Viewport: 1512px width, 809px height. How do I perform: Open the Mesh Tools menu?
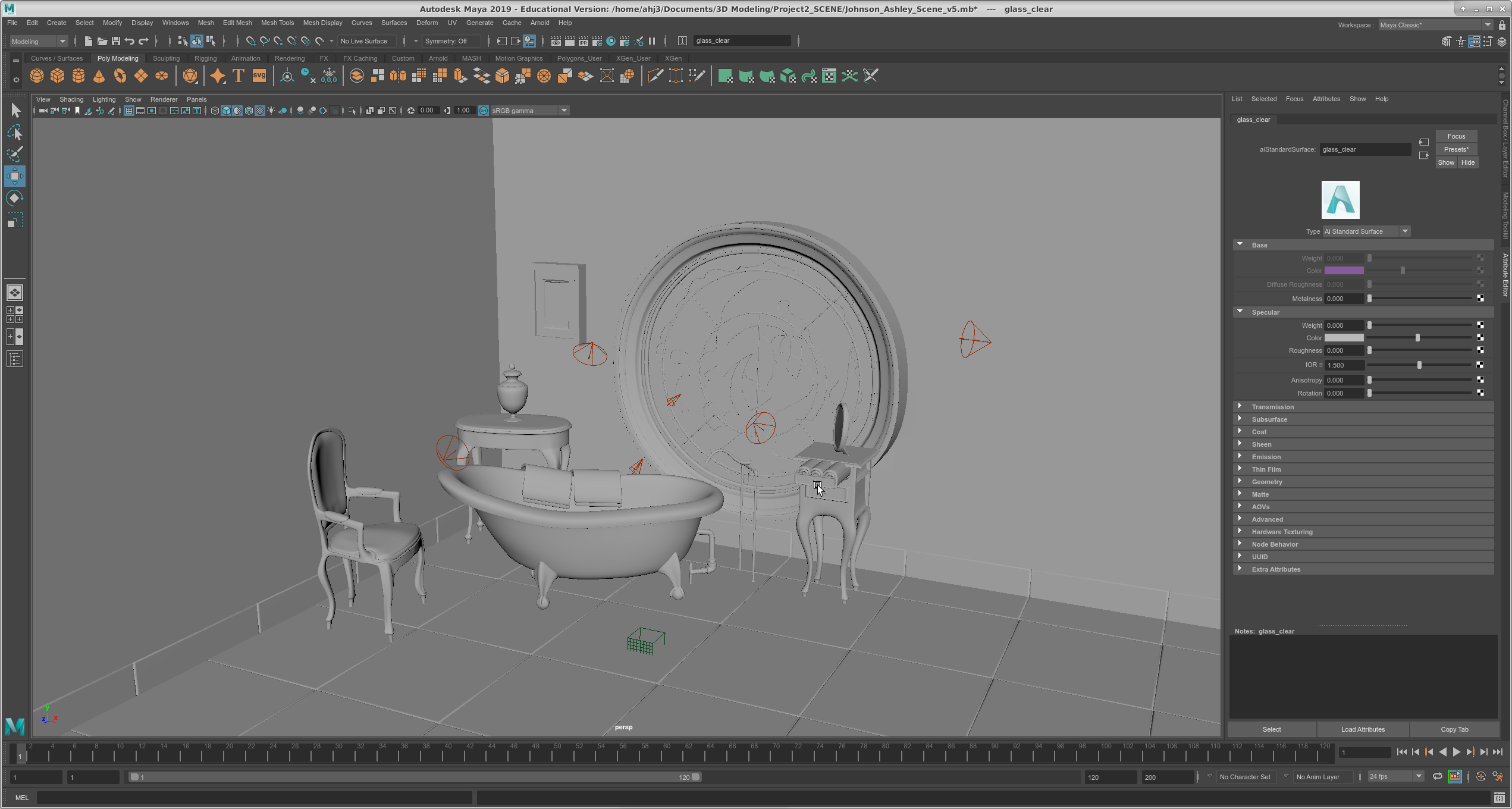pyautogui.click(x=277, y=23)
